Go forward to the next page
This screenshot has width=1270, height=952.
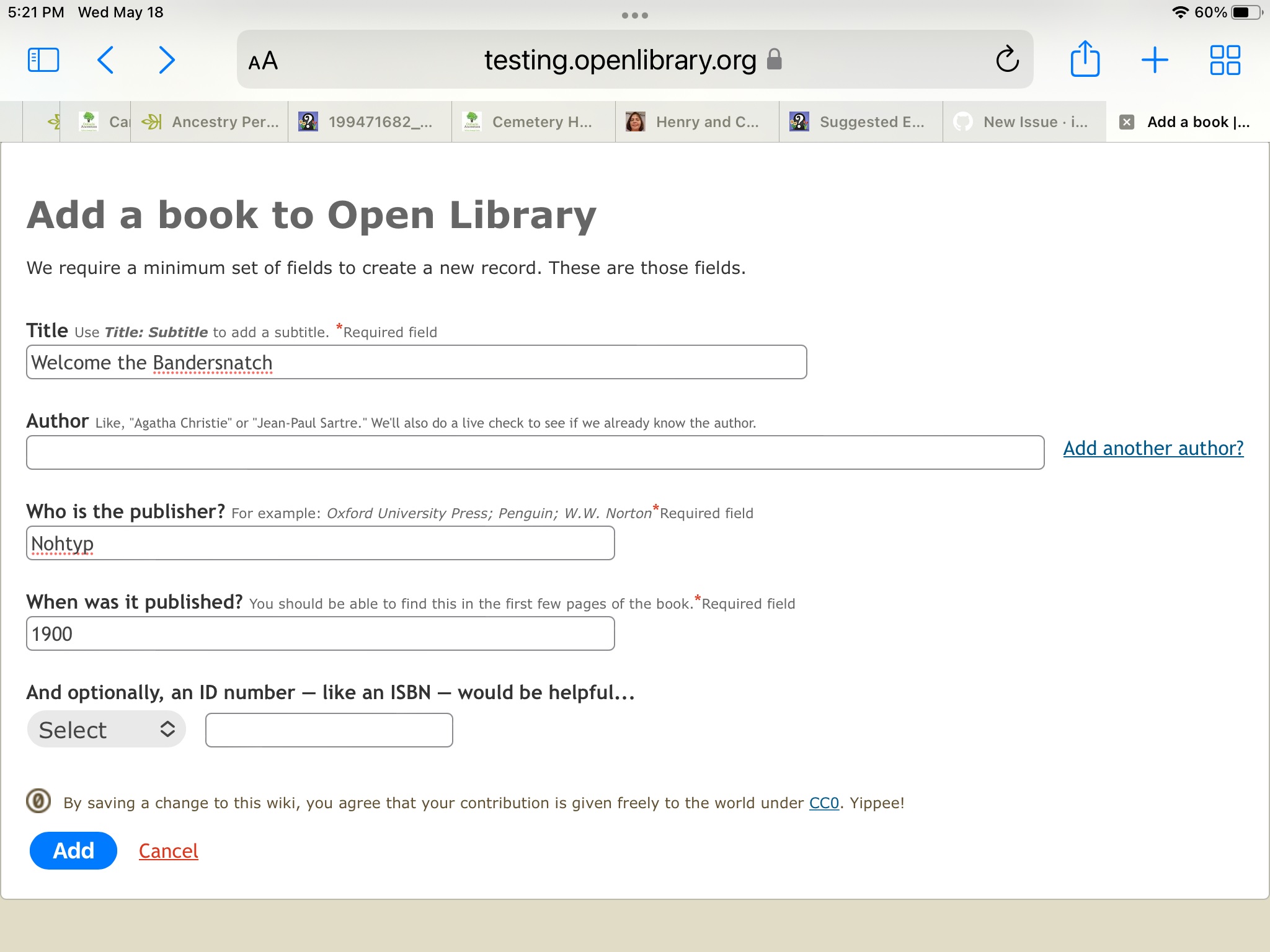(x=166, y=60)
